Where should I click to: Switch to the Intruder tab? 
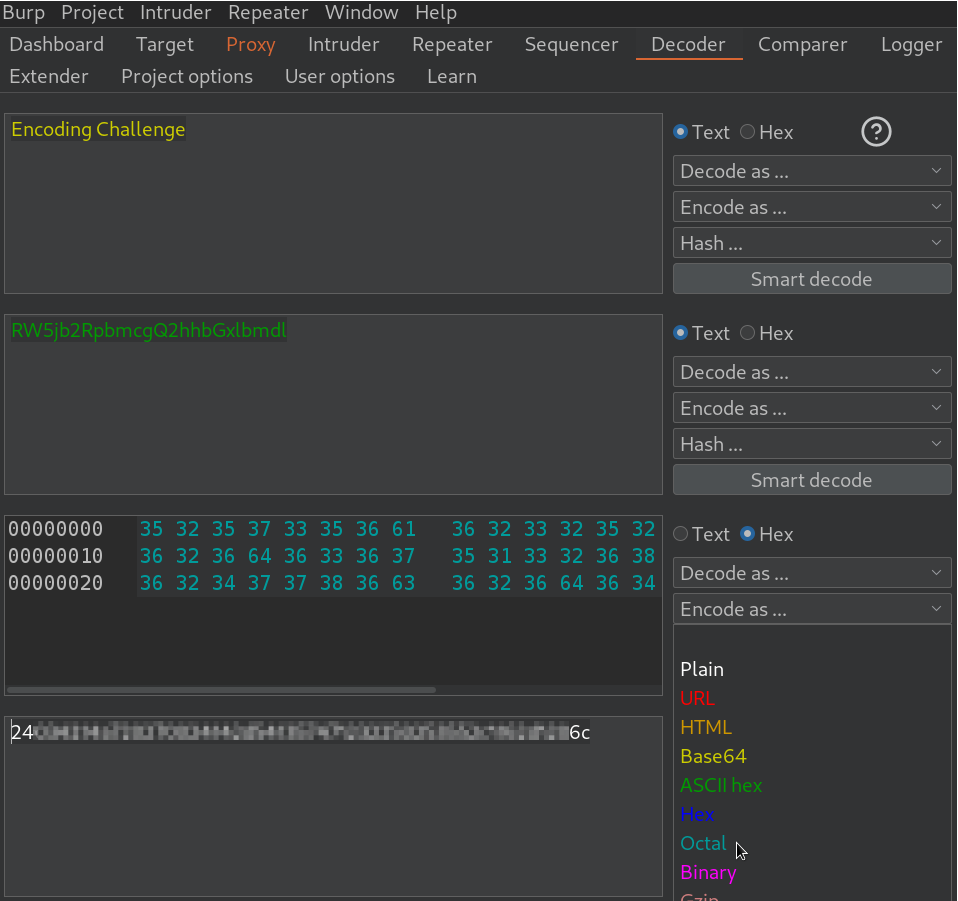[x=343, y=45]
